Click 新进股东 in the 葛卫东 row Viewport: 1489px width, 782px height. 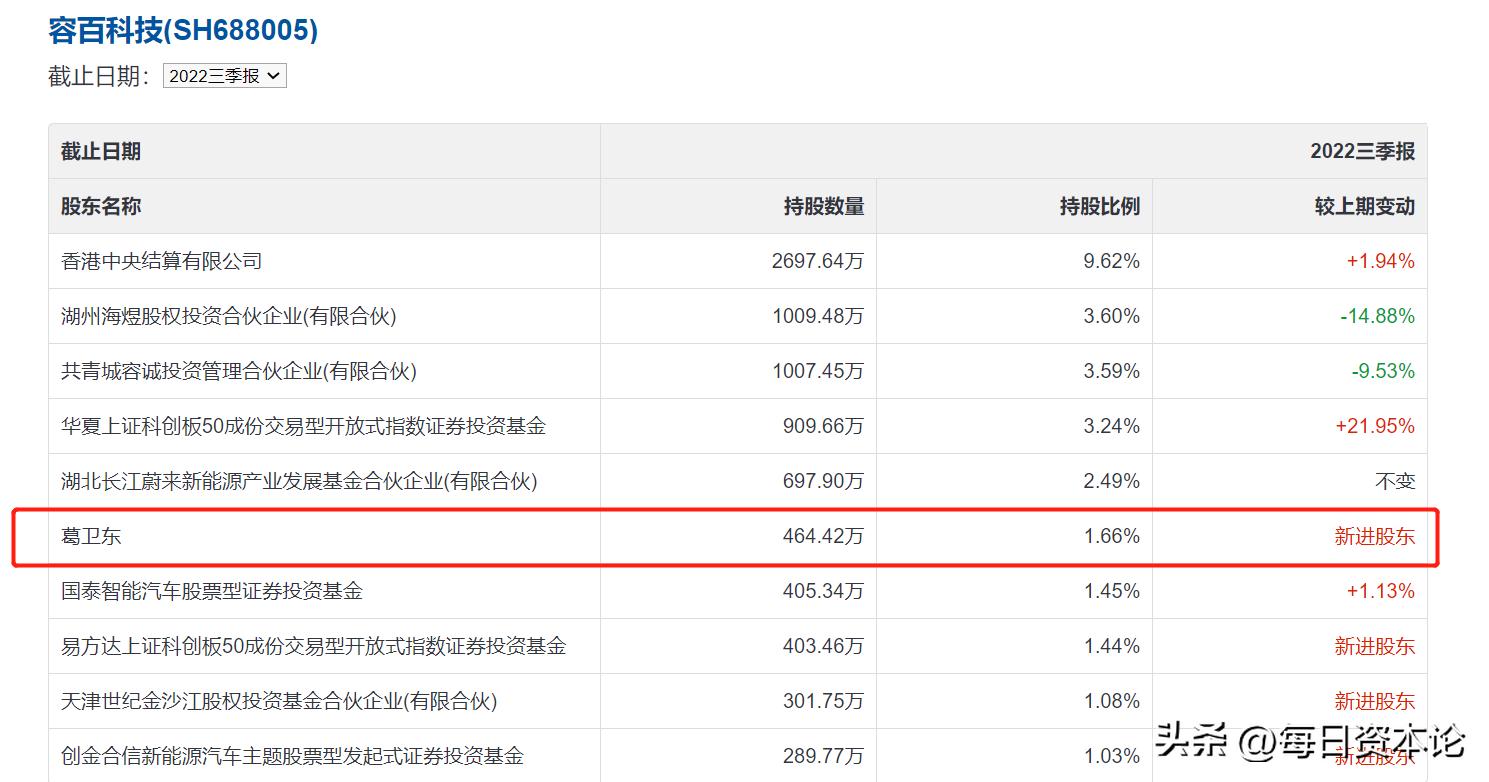[1375, 537]
